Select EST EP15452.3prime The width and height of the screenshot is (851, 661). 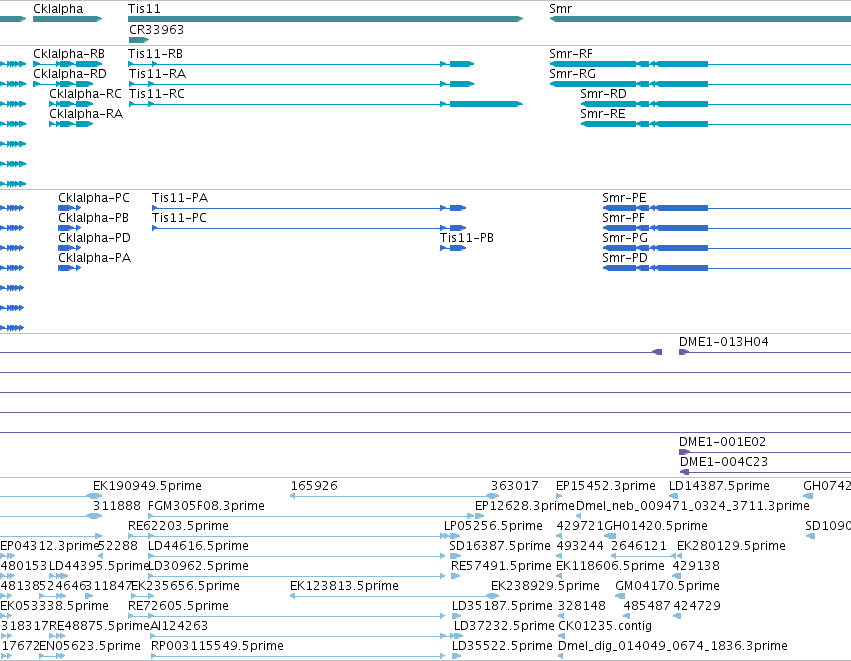[x=606, y=486]
